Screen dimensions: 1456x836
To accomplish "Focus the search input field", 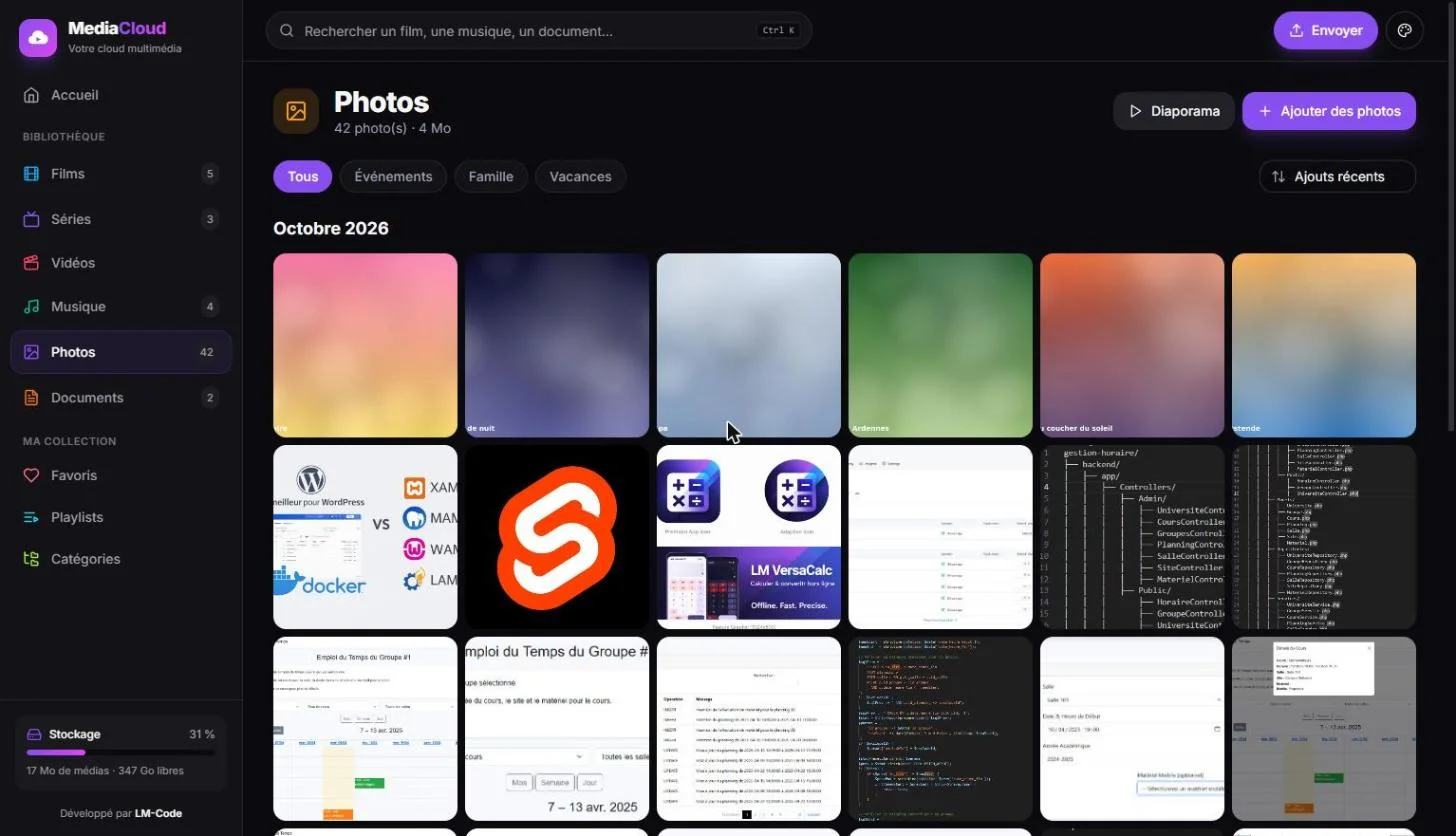I will [539, 31].
